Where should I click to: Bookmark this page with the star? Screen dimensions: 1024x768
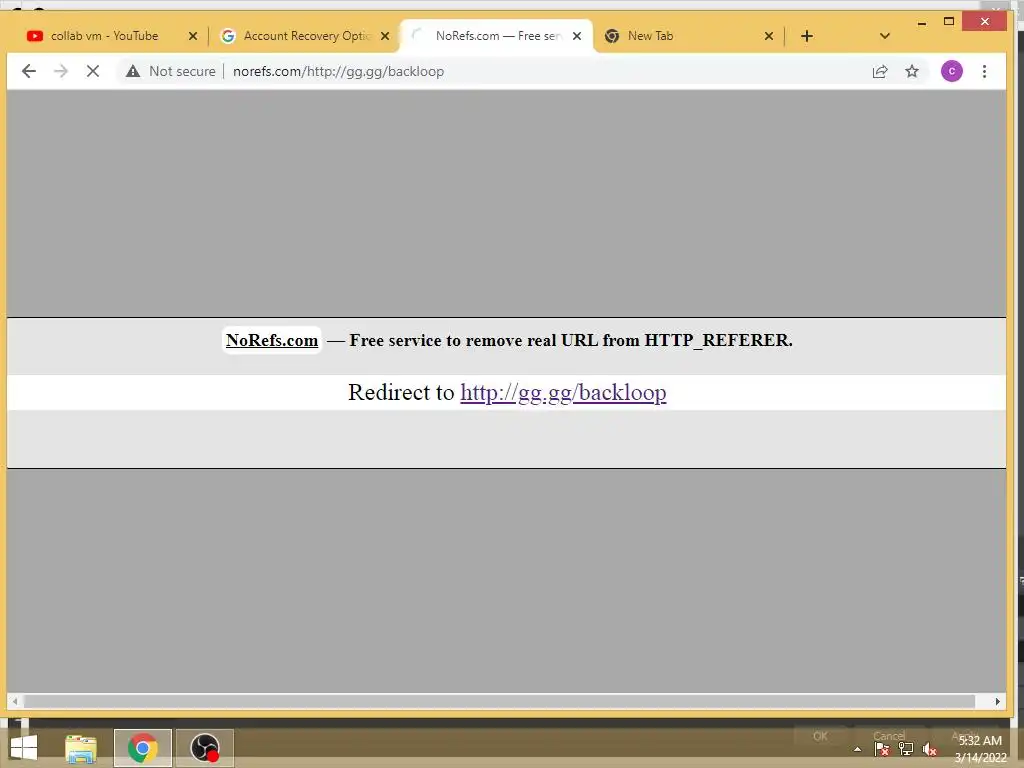point(912,71)
